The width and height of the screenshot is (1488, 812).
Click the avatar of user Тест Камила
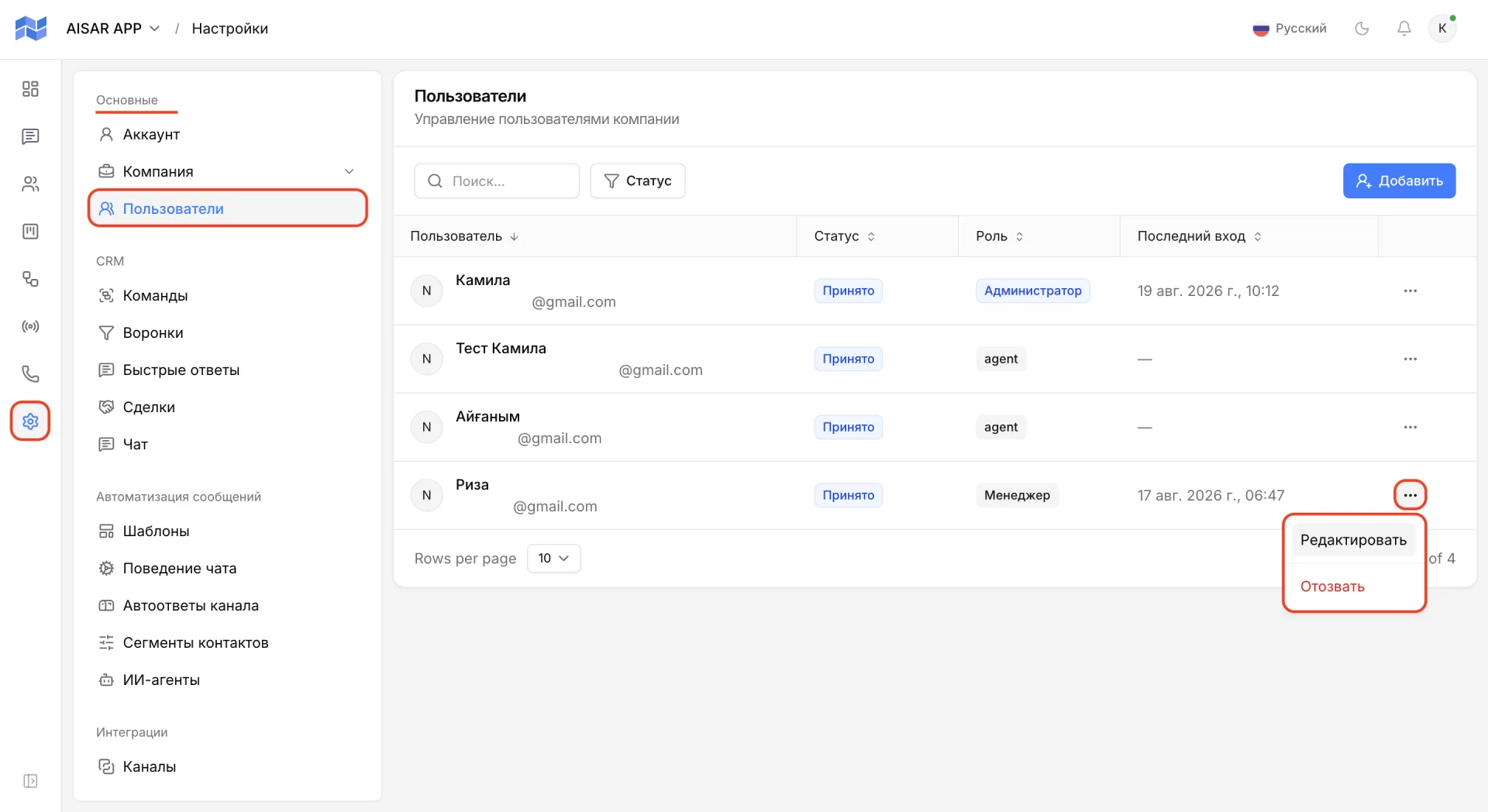tap(426, 359)
